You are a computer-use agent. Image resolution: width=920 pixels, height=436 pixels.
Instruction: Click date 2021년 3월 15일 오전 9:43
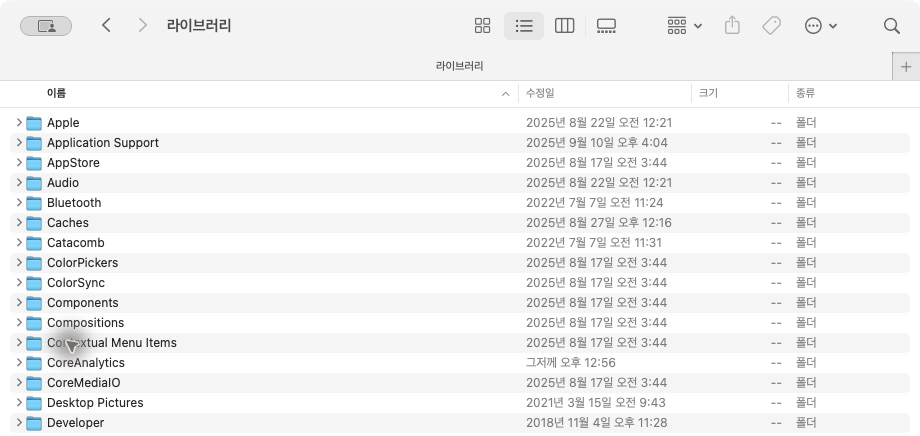click(596, 403)
